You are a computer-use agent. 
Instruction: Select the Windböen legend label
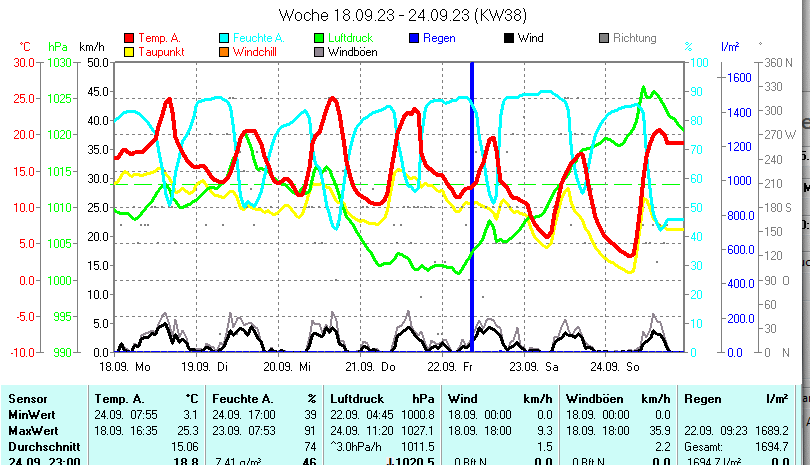click(x=353, y=51)
